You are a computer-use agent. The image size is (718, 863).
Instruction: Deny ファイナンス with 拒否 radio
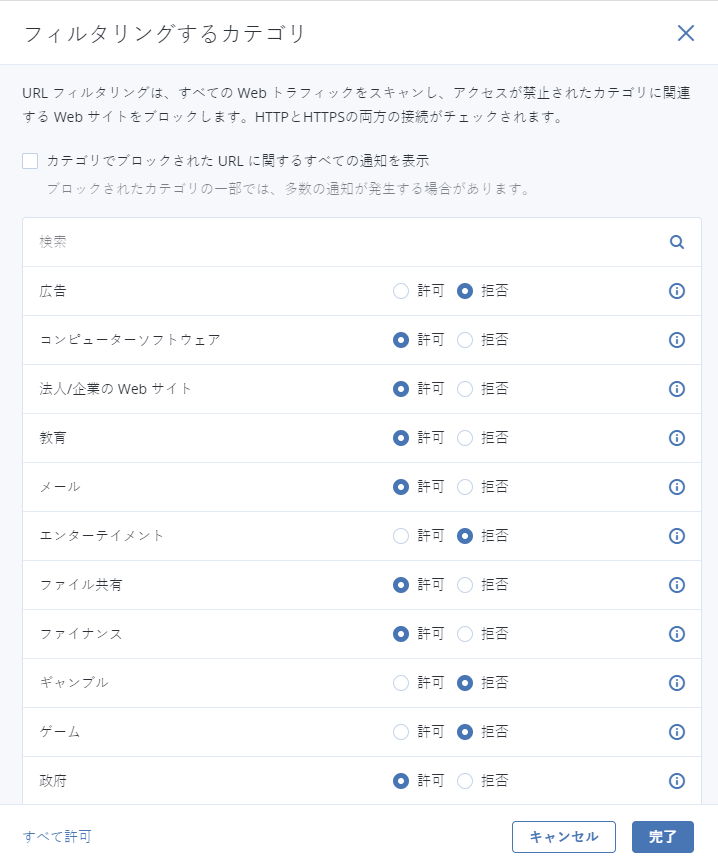point(465,634)
